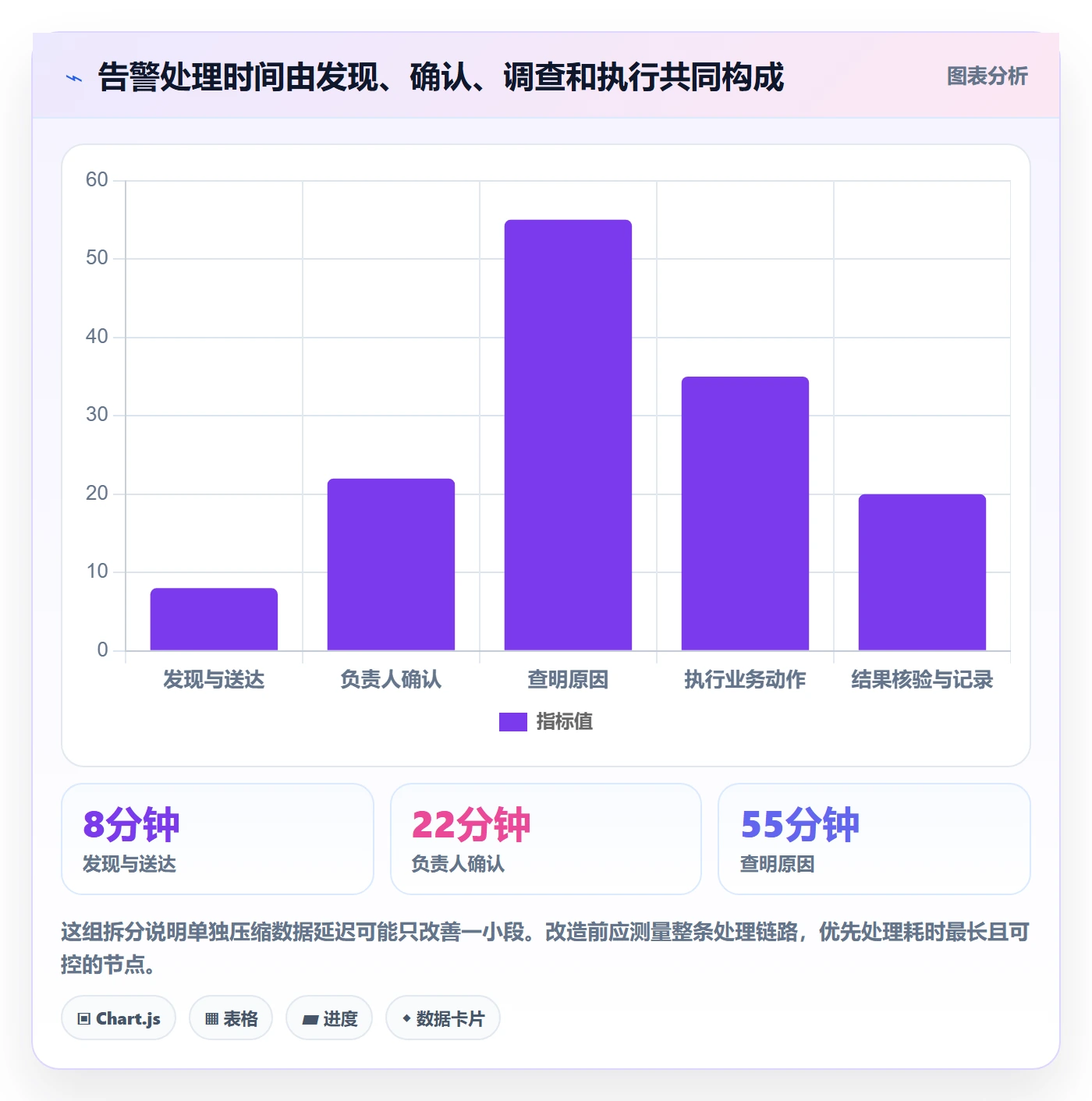The image size is (1092, 1101).
Task: Toggle the 指标值 legend color swatch
Action: [512, 722]
